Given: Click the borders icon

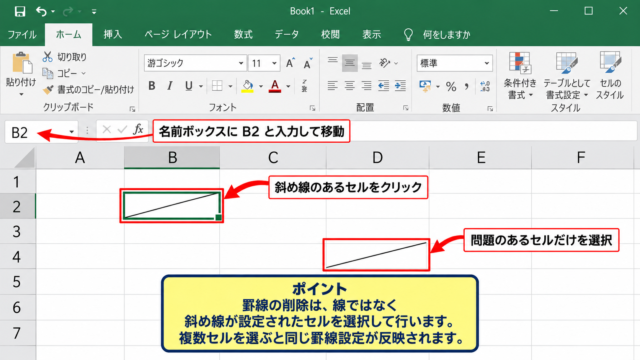Looking at the screenshot, I should click(x=217, y=86).
